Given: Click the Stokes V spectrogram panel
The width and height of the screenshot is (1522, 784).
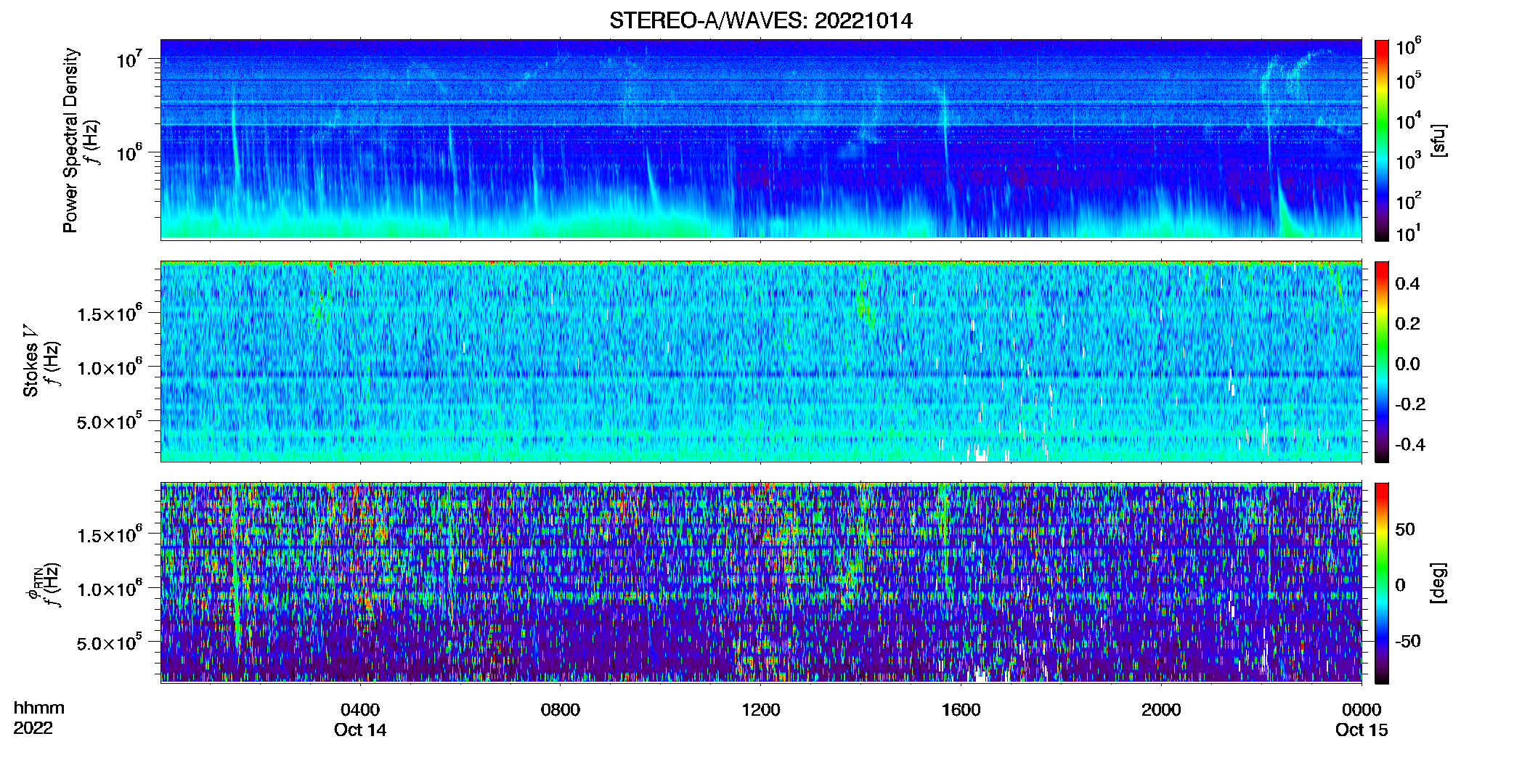Looking at the screenshot, I should point(761,361).
